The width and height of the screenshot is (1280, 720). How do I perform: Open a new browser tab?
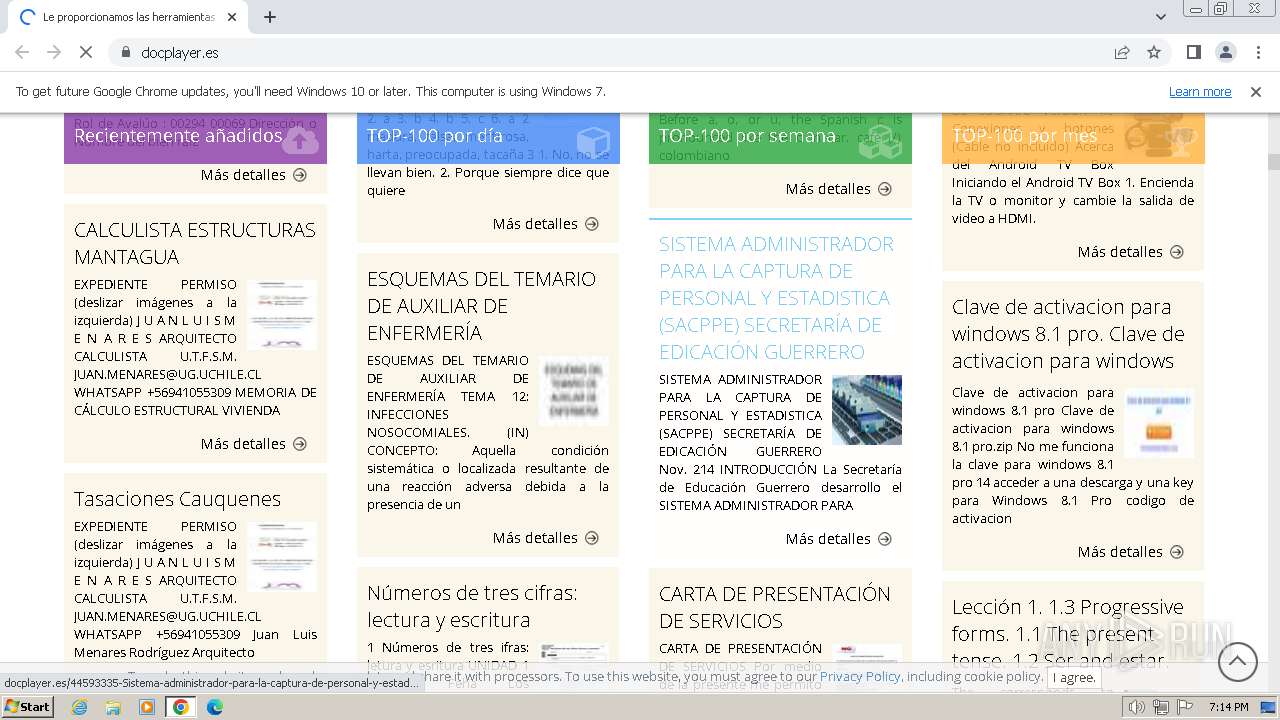click(x=270, y=17)
